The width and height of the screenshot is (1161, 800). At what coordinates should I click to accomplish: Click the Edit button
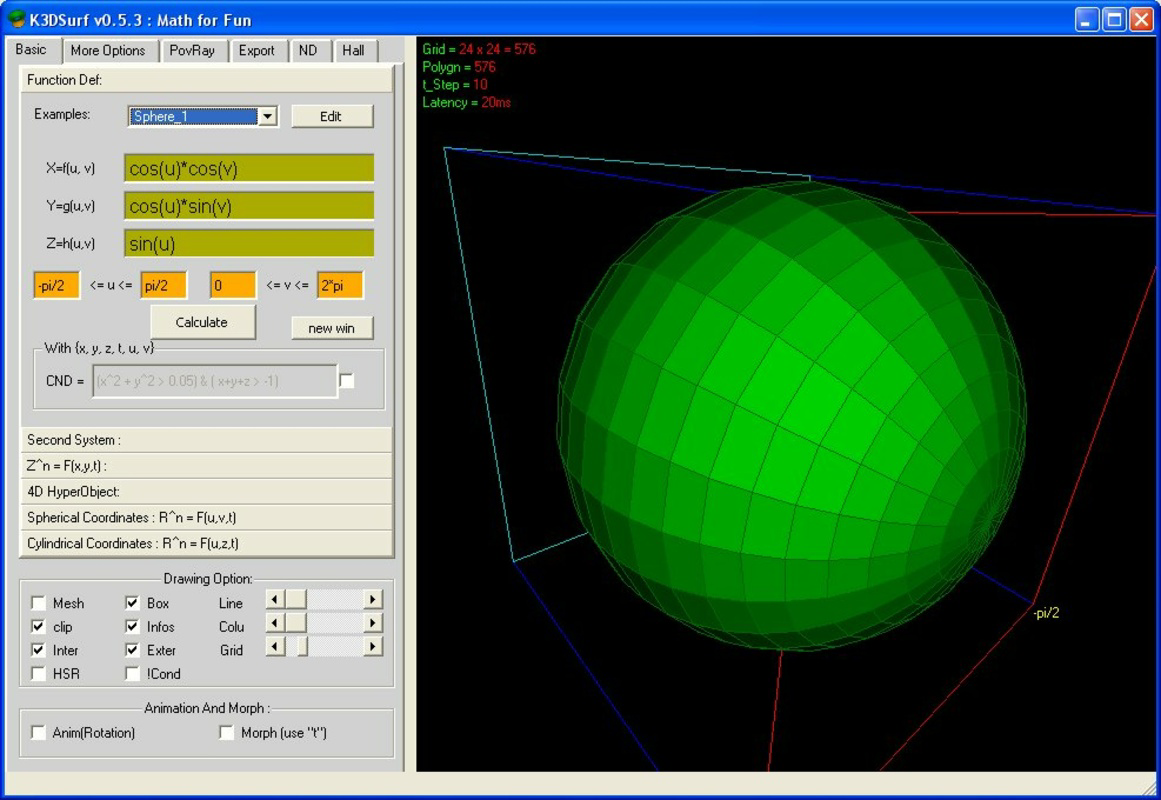pos(331,116)
